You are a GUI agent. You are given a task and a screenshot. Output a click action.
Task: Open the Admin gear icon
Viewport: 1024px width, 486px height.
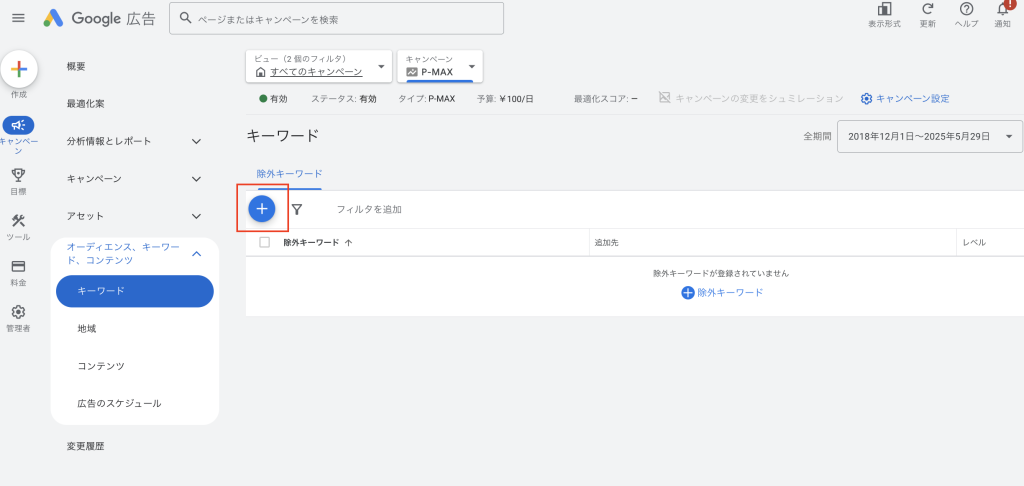pyautogui.click(x=18, y=312)
